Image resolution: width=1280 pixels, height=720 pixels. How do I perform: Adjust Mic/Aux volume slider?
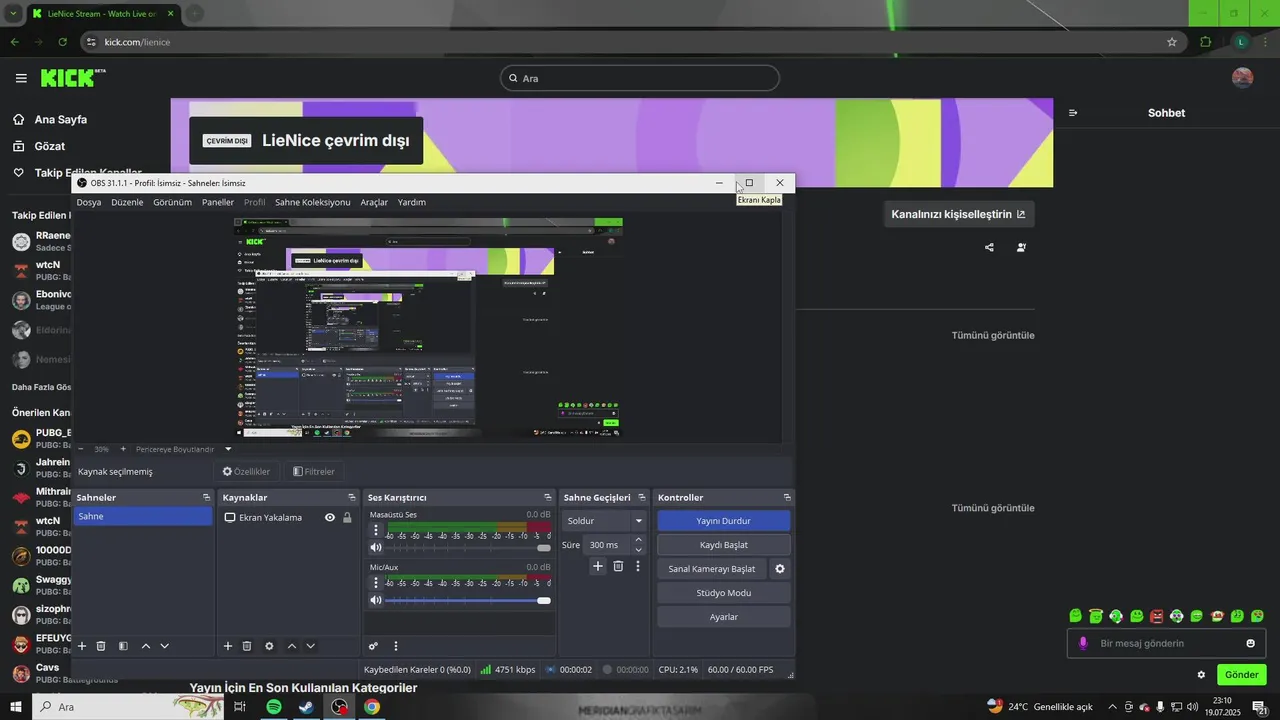(468, 600)
